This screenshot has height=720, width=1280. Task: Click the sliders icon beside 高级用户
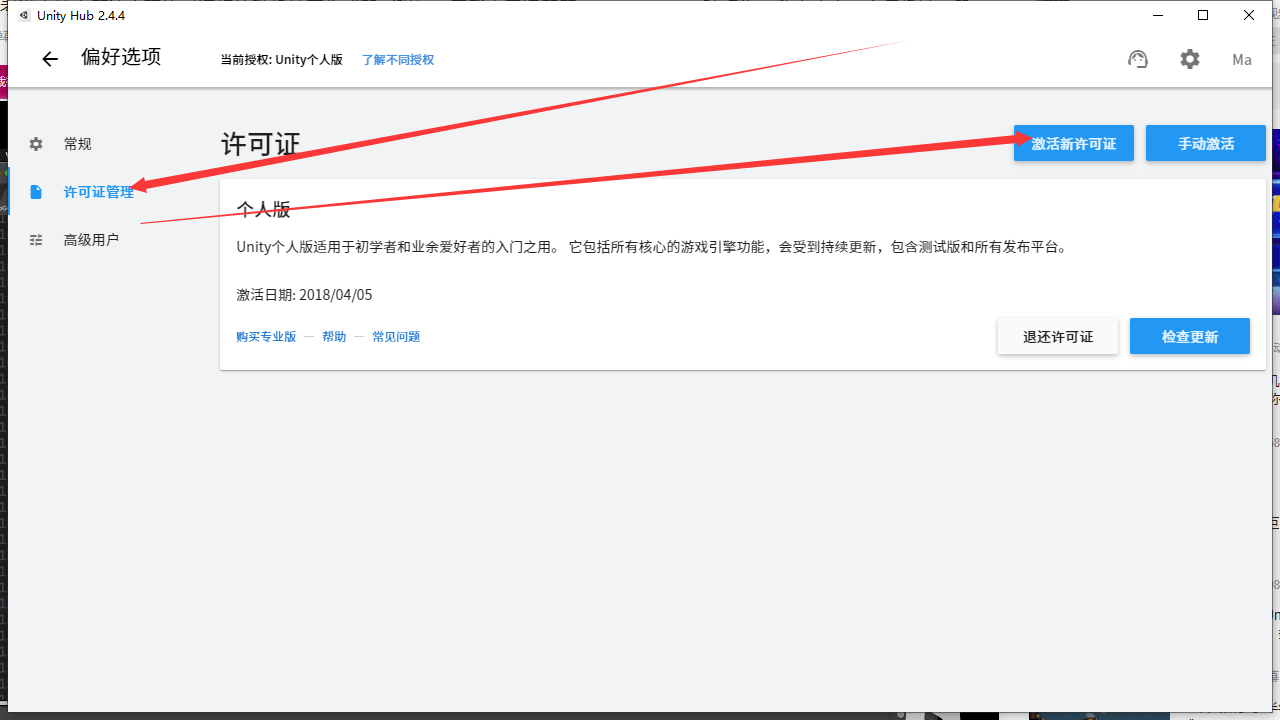tap(36, 239)
